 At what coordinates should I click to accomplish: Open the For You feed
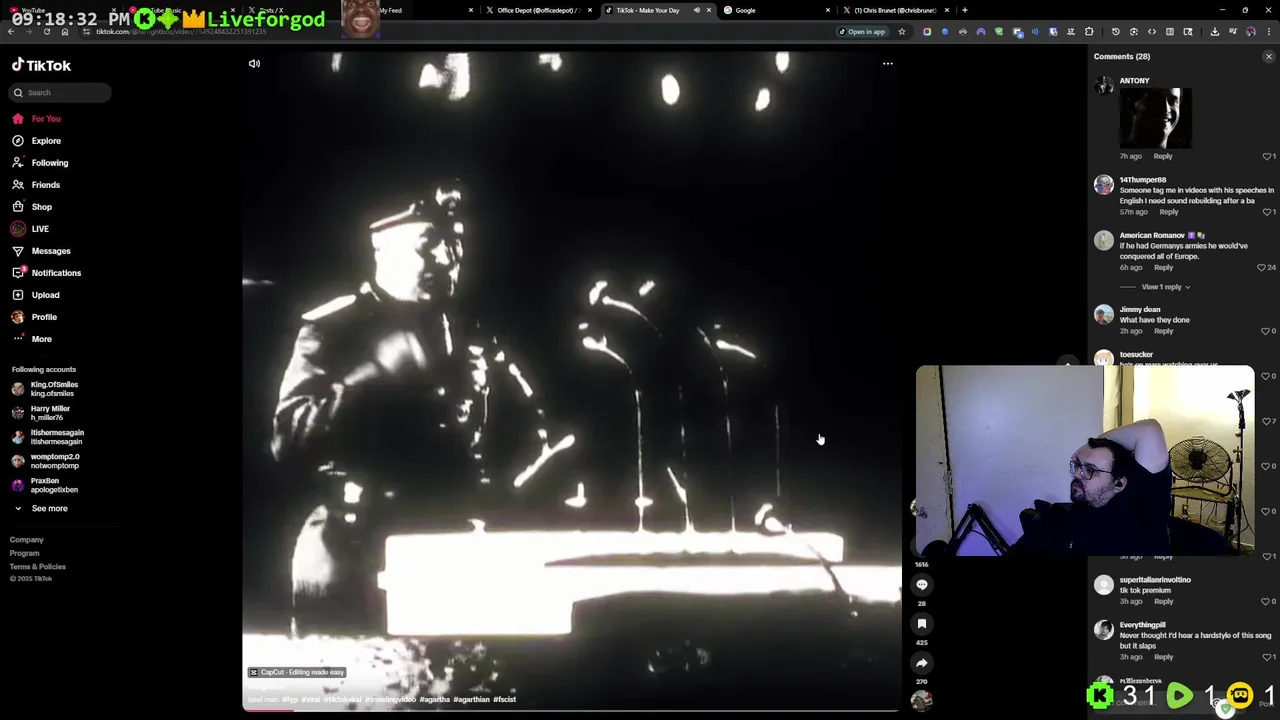click(x=45, y=119)
